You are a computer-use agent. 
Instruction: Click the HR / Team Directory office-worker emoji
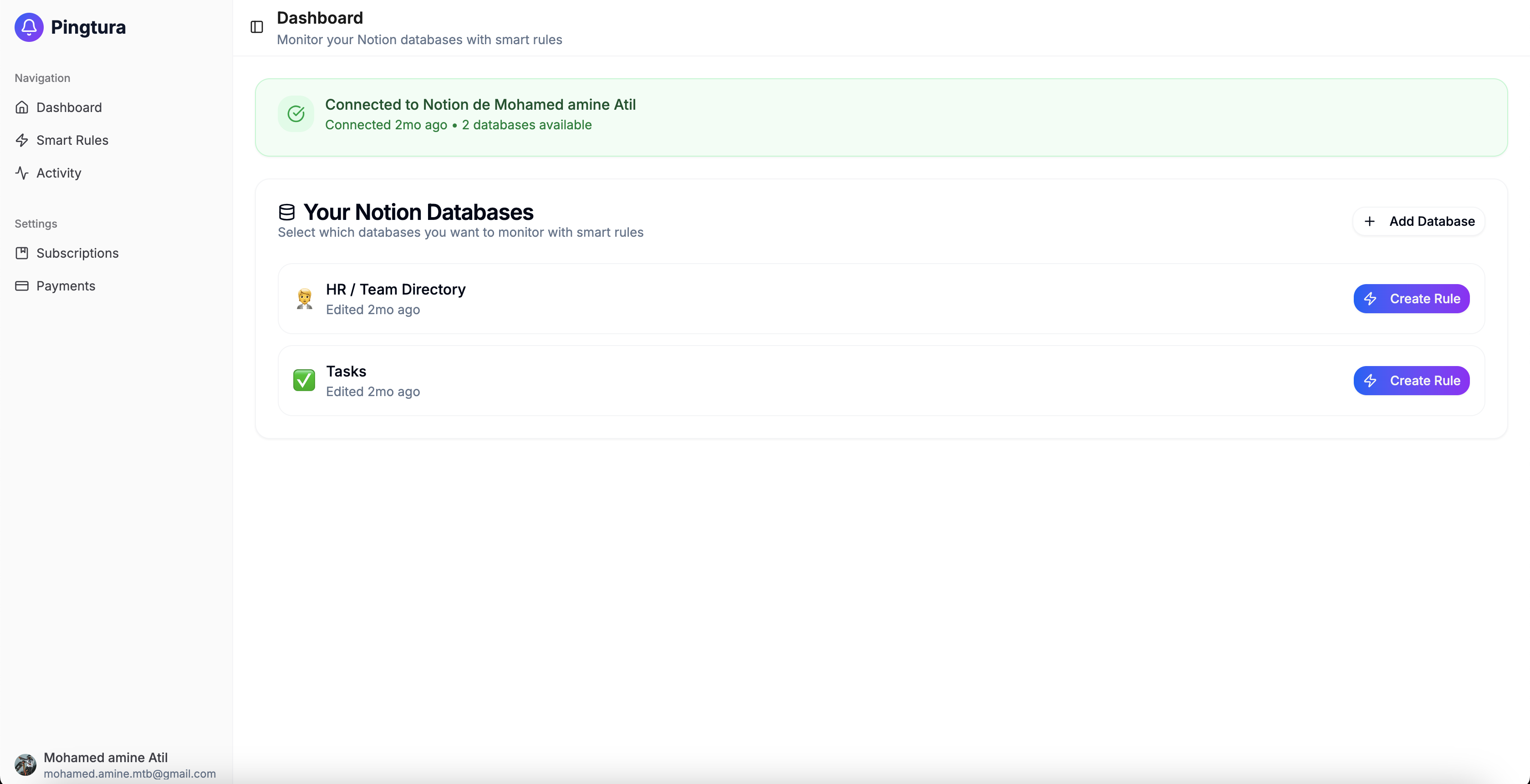pyautogui.click(x=304, y=299)
